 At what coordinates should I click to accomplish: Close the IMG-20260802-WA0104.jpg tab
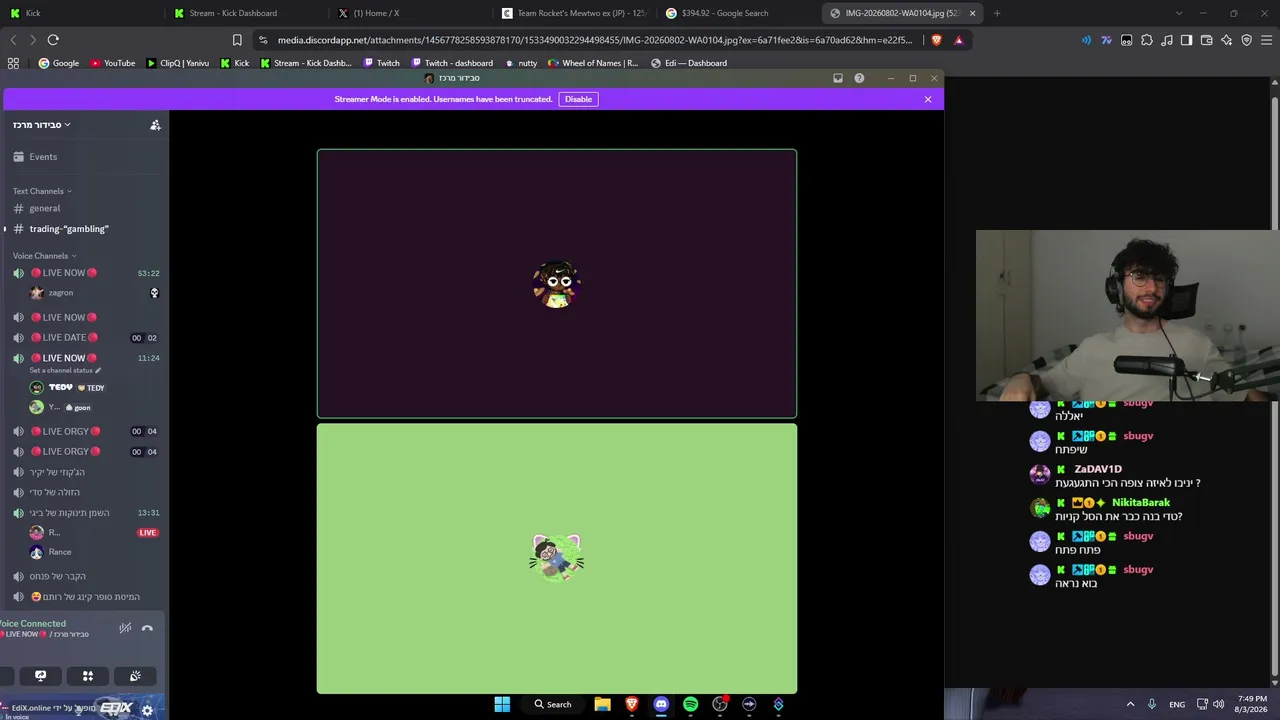point(972,13)
